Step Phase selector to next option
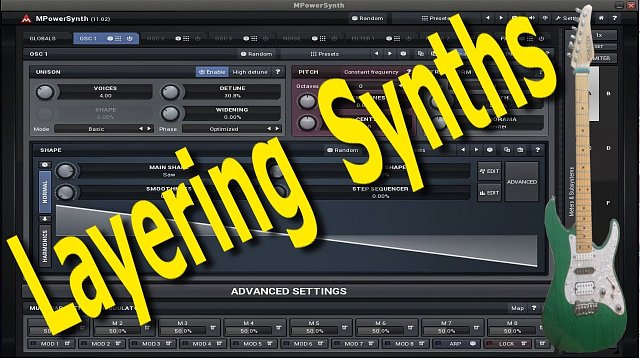 click(x=278, y=129)
